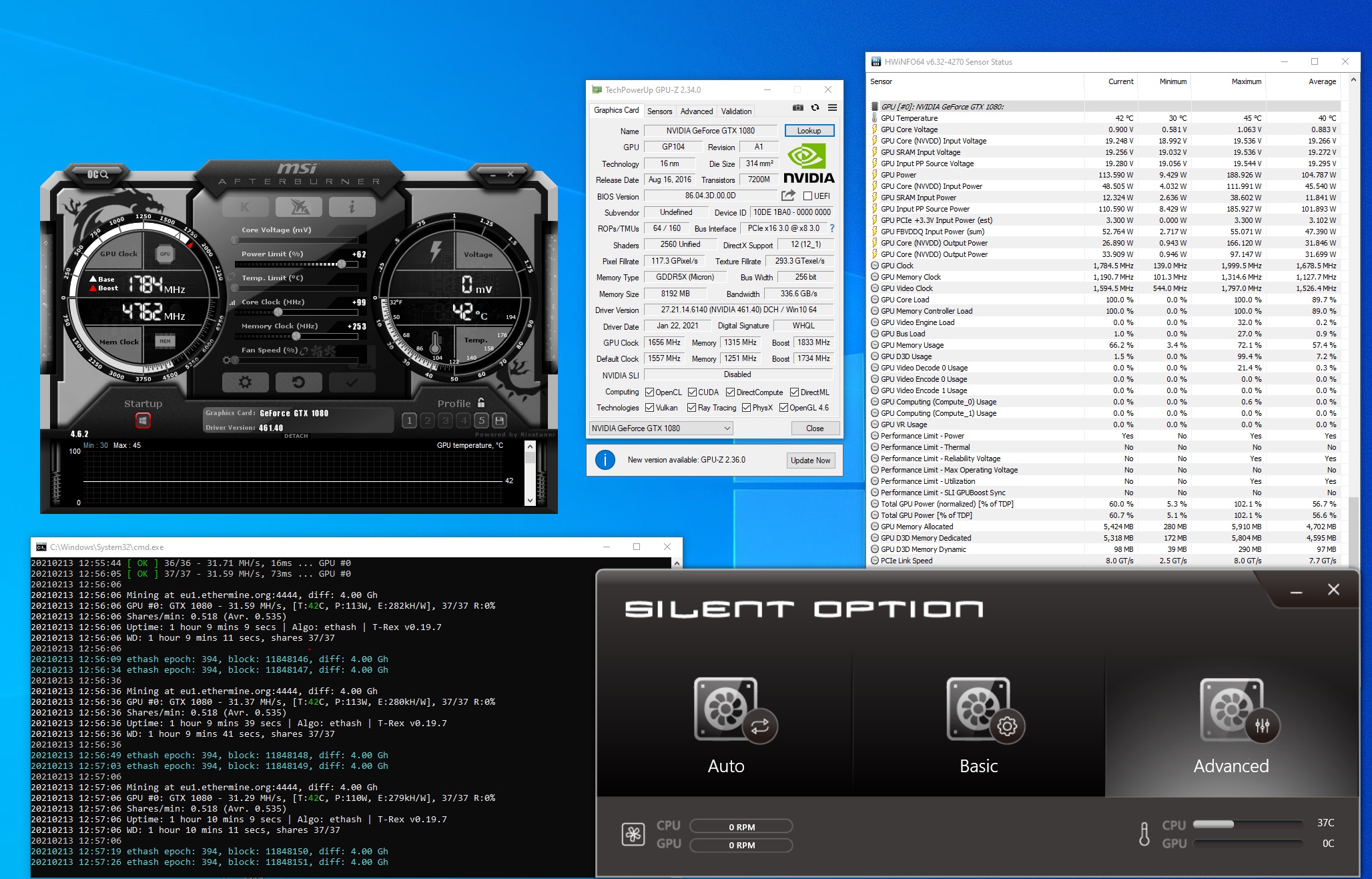Apply Afterburner settings with checkmark
The width and height of the screenshot is (1372, 879).
[352, 382]
